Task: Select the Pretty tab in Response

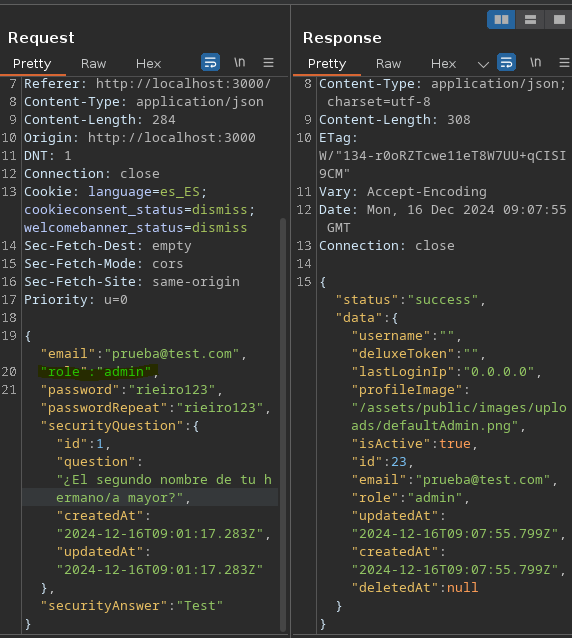Action: pyautogui.click(x=327, y=63)
